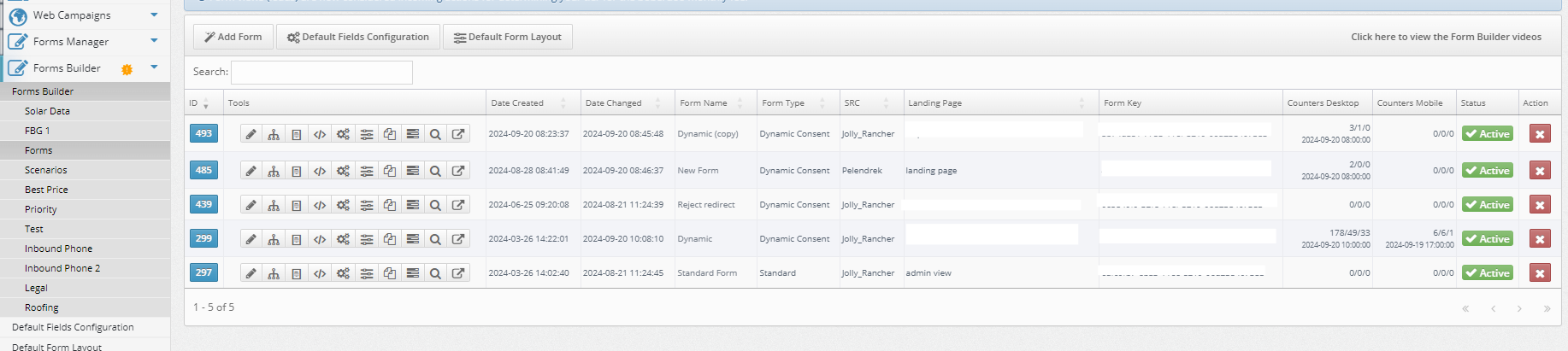Open the gears settings icon for form 299
Screen dimensions: 1568x351
pos(343,239)
